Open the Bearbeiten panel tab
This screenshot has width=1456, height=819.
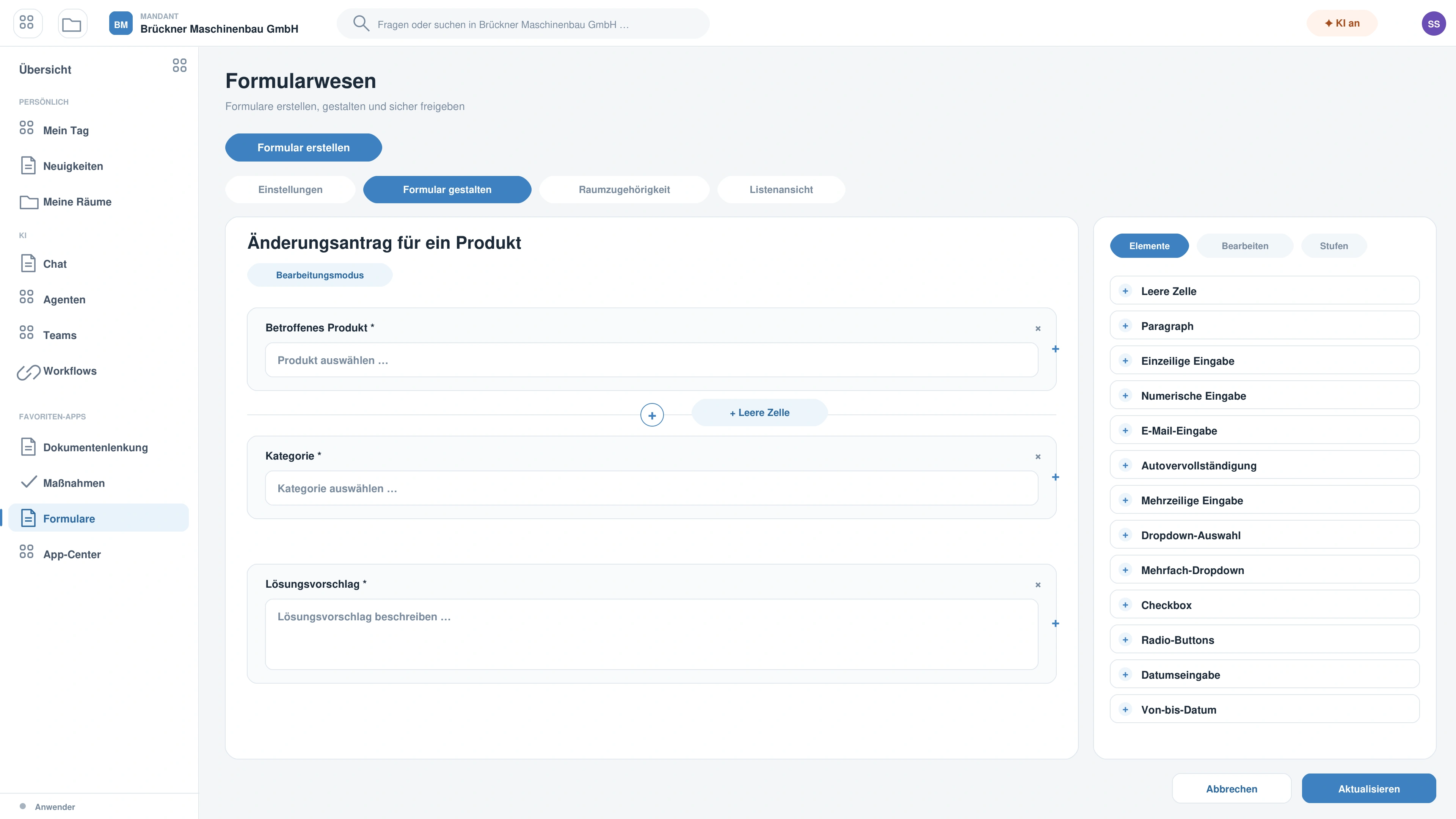(x=1244, y=246)
